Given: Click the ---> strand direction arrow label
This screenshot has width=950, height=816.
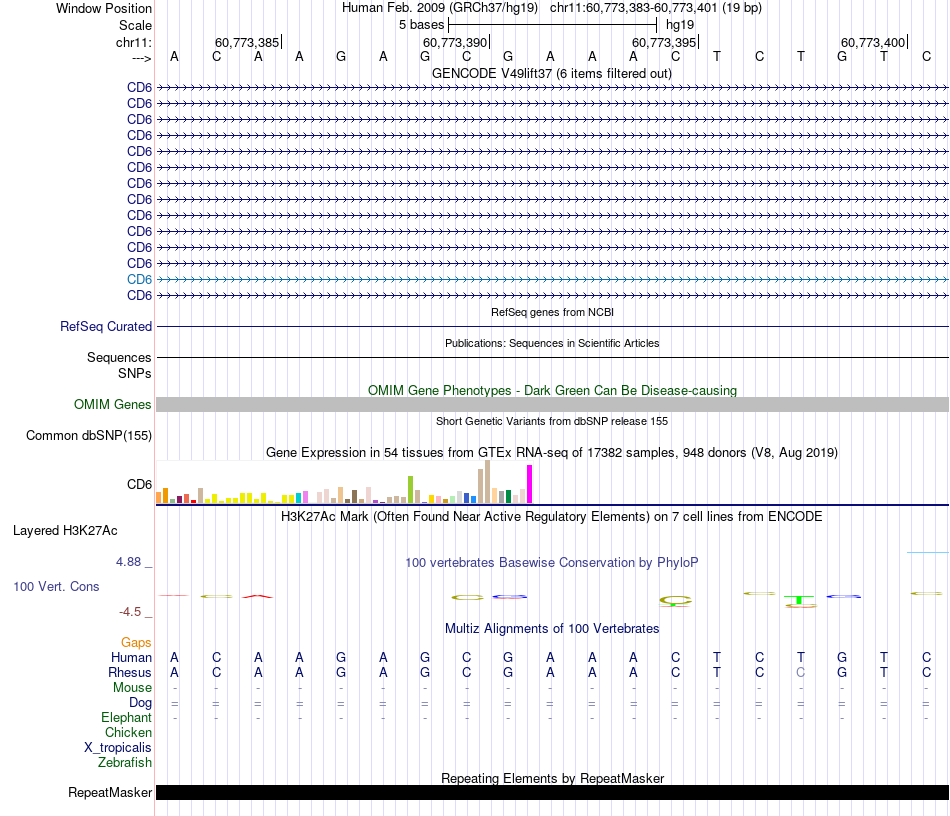Looking at the screenshot, I should click(x=141, y=58).
